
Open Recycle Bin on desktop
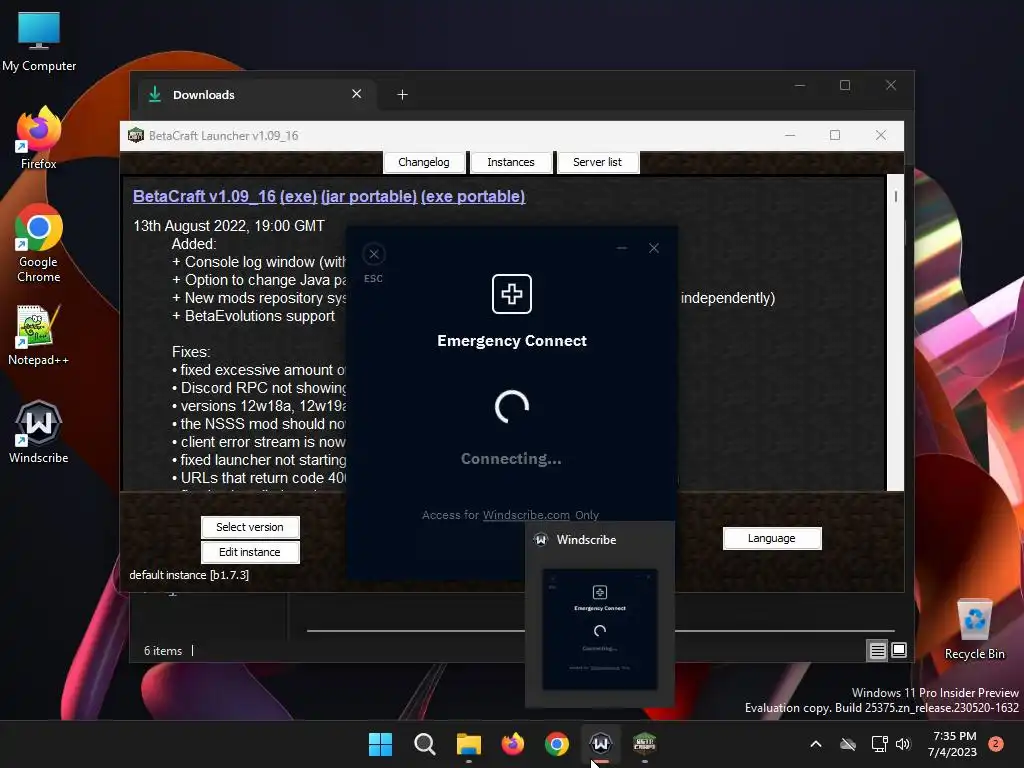[x=974, y=630]
